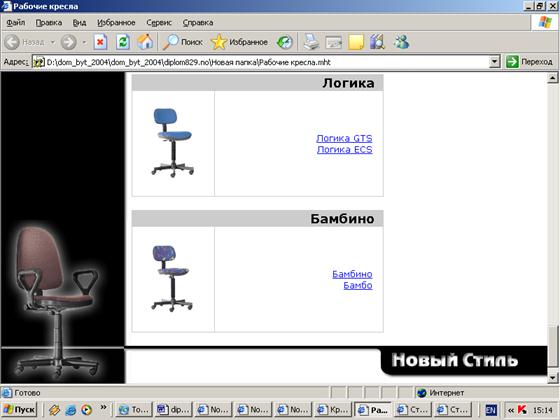Open the Search (Поиск) toolbar button
This screenshot has width=560, height=420.
pyautogui.click(x=183, y=42)
